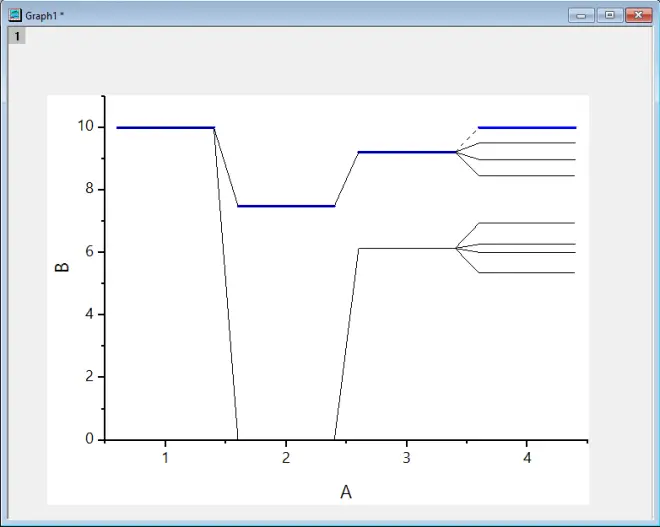The image size is (660, 527).
Task: Click X axis tick label 4
Action: 527,458
